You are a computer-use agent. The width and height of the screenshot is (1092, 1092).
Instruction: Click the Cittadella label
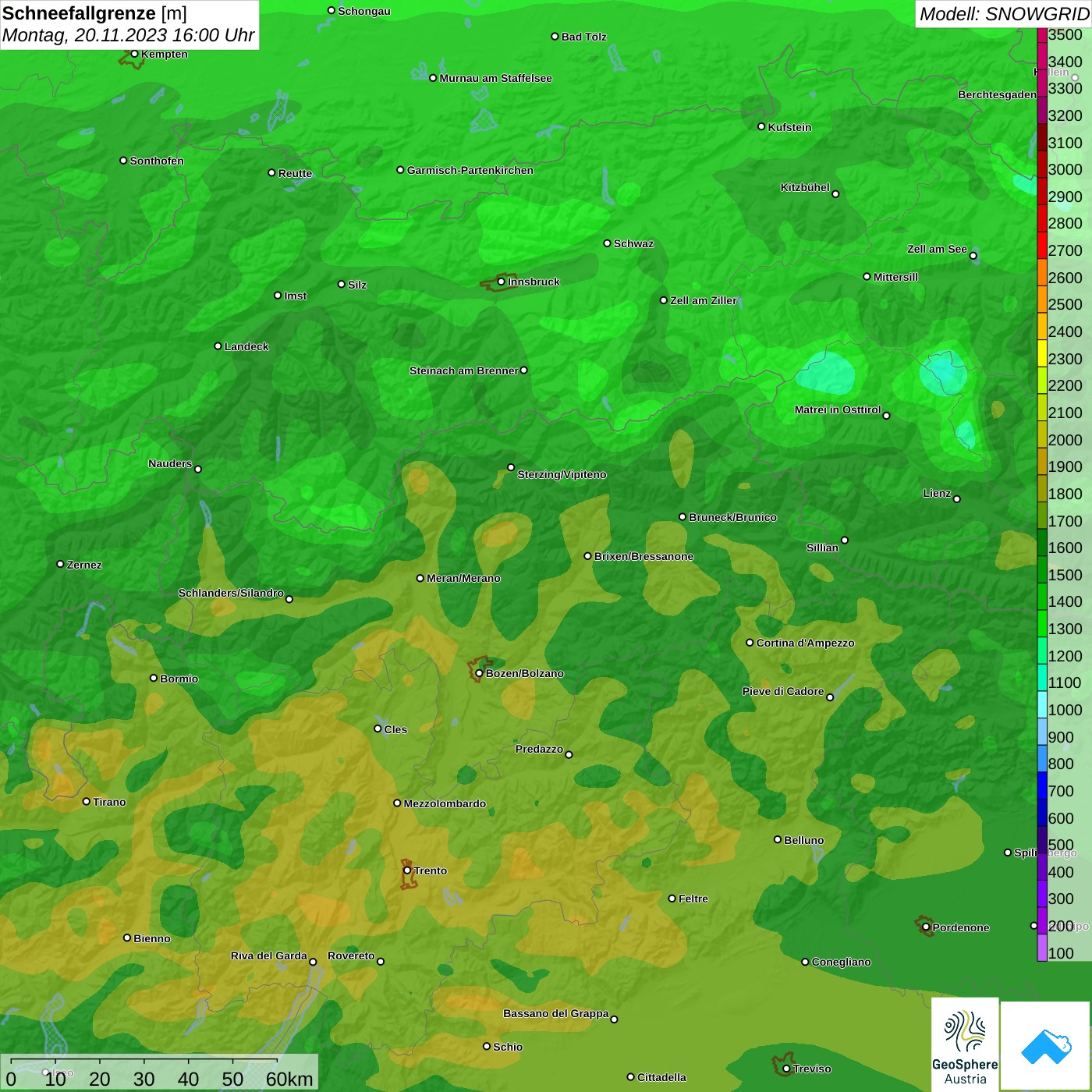662,1077
